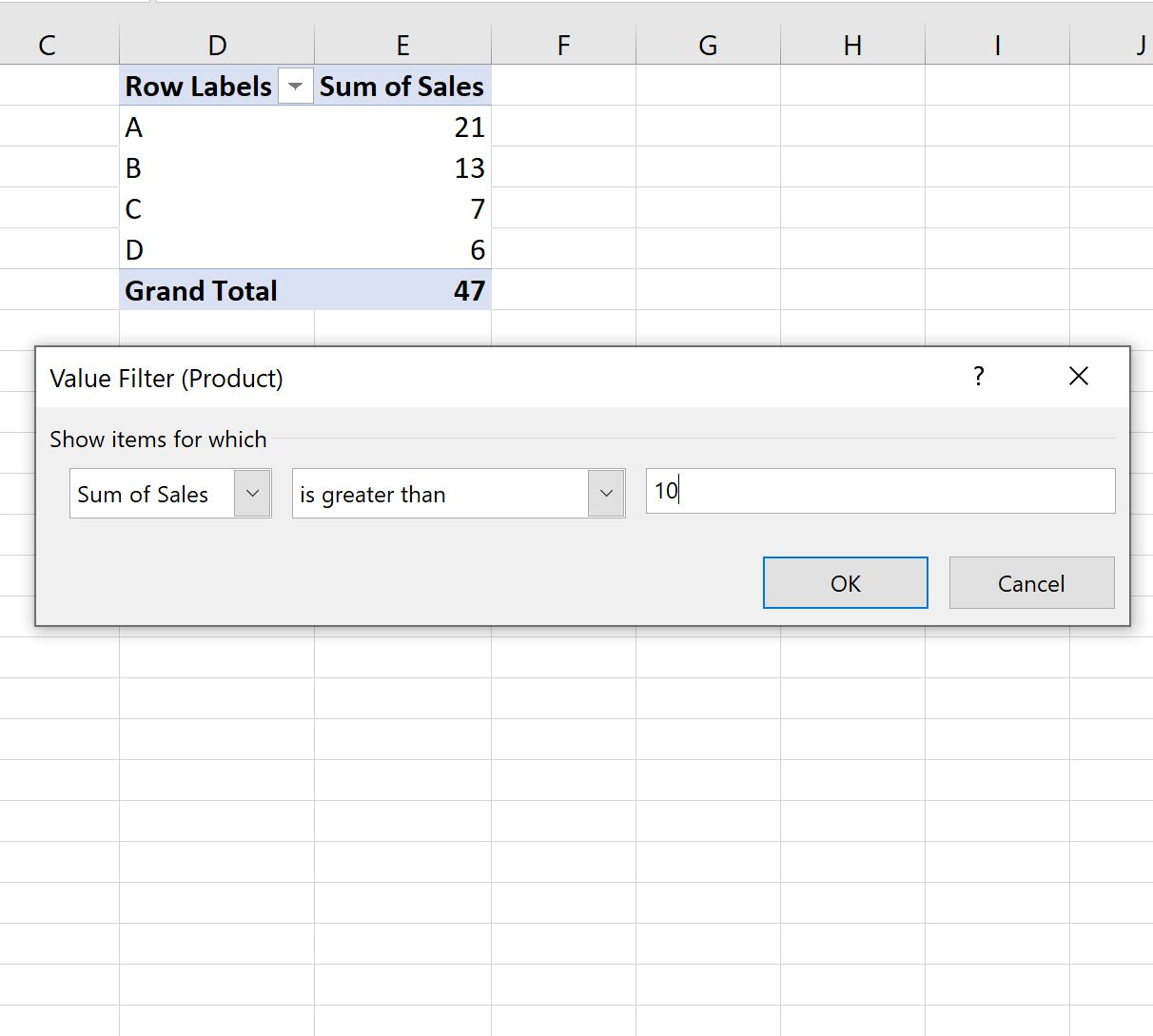Select column H header
The height and width of the screenshot is (1036, 1153).
point(852,45)
